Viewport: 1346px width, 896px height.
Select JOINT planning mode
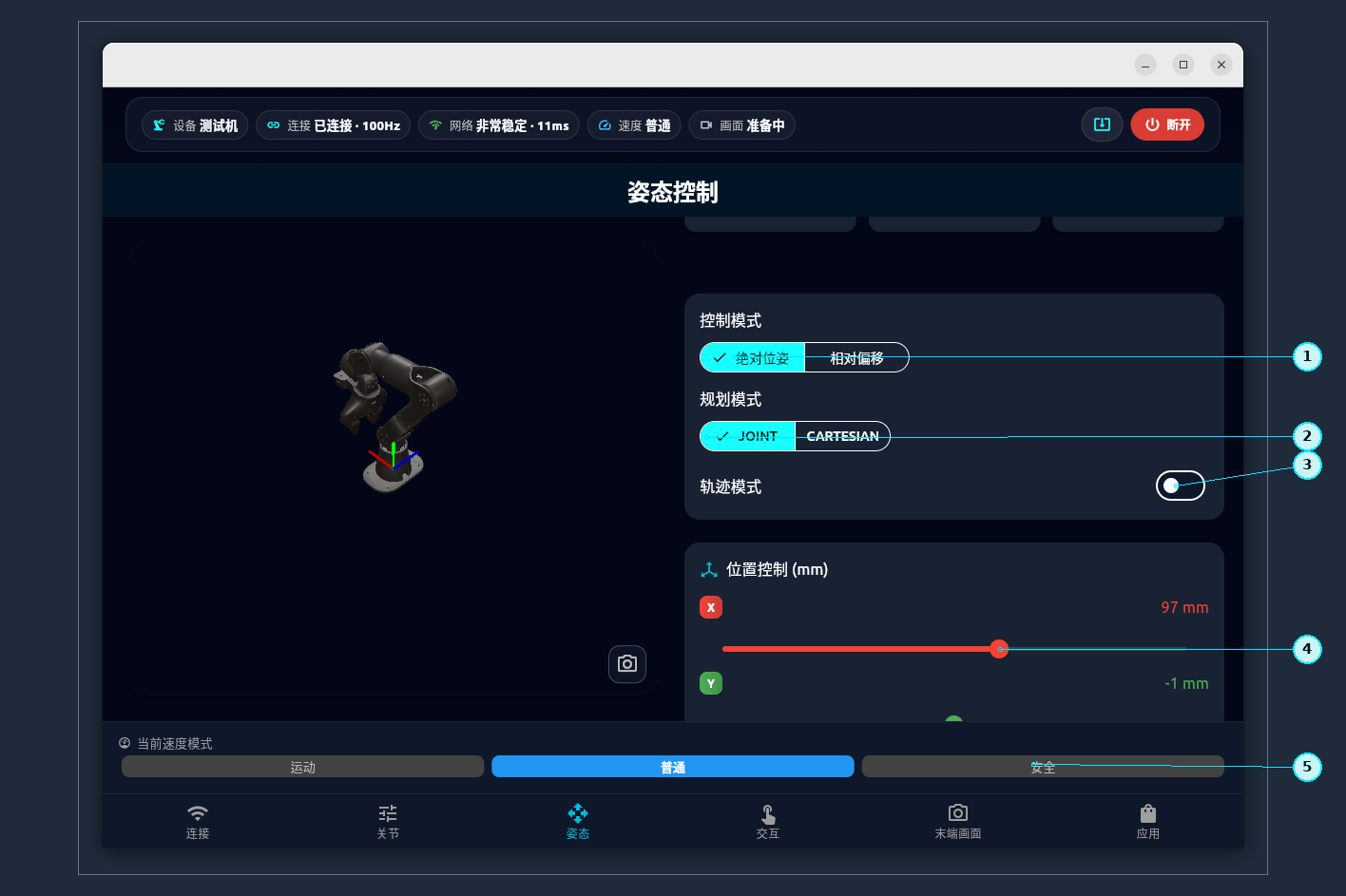click(747, 436)
